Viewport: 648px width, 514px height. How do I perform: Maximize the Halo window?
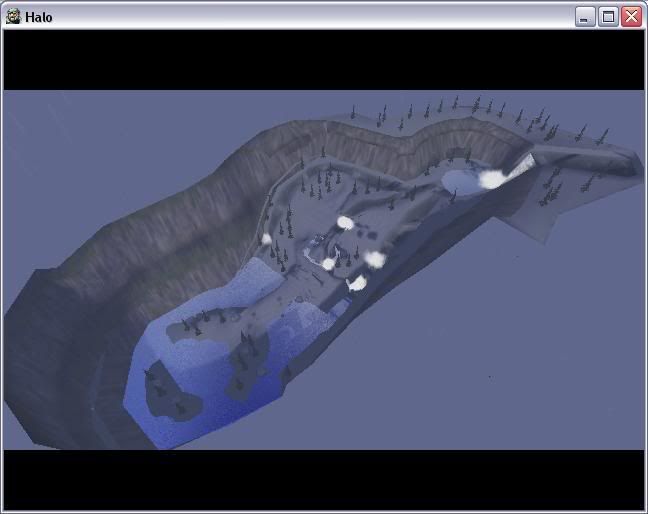(608, 17)
